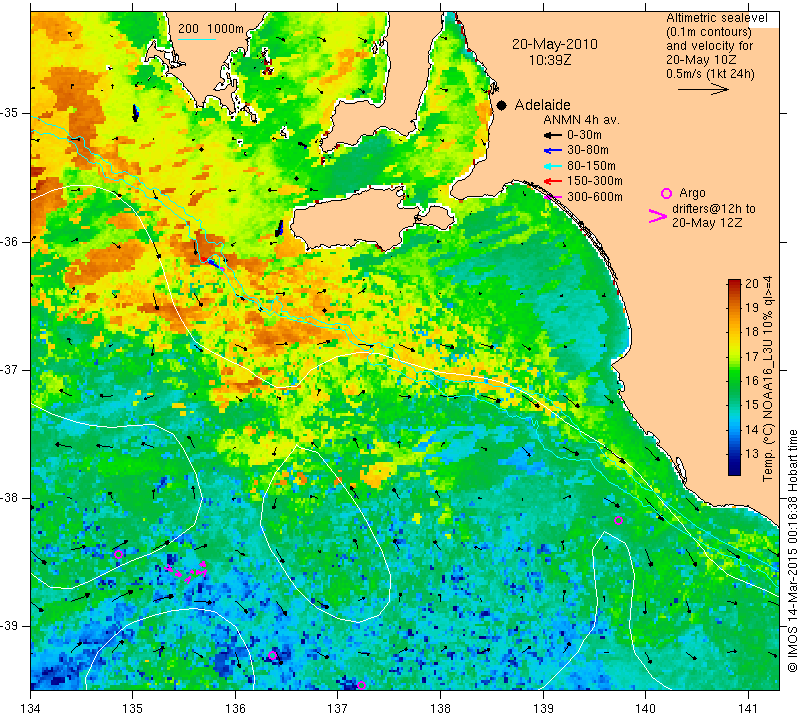Click the Argo float circle near 38.2S 139.7E
The height and width of the screenshot is (720, 800).
[618, 520]
